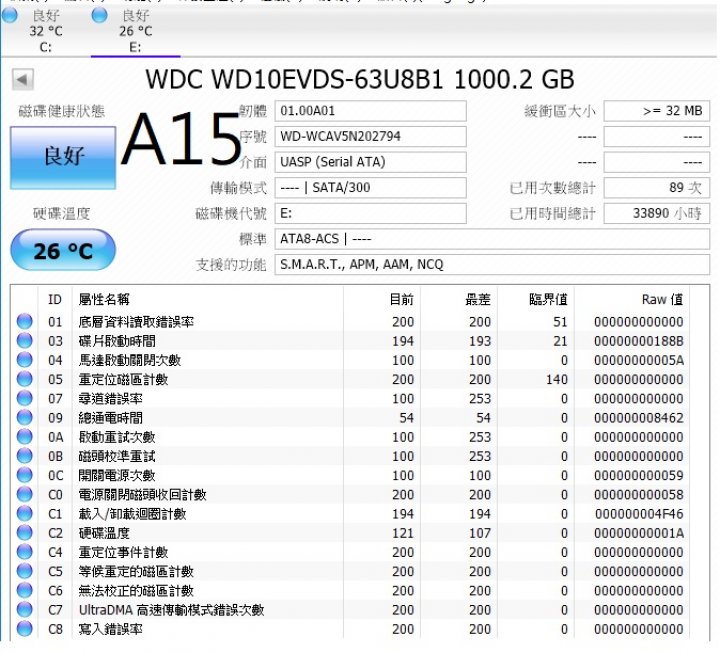Screen dimensions: 720x653
Task: Click the 臨界值 column header
Action: tap(535, 299)
